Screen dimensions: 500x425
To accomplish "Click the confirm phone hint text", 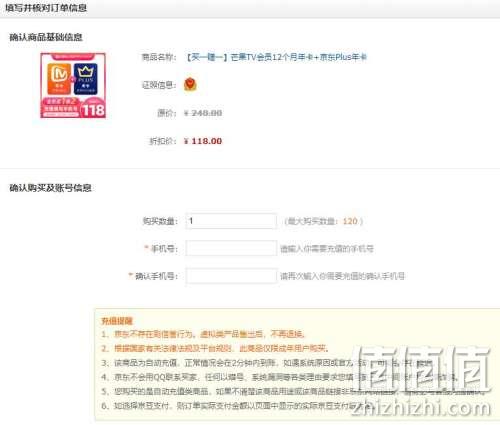I will click(342, 276).
